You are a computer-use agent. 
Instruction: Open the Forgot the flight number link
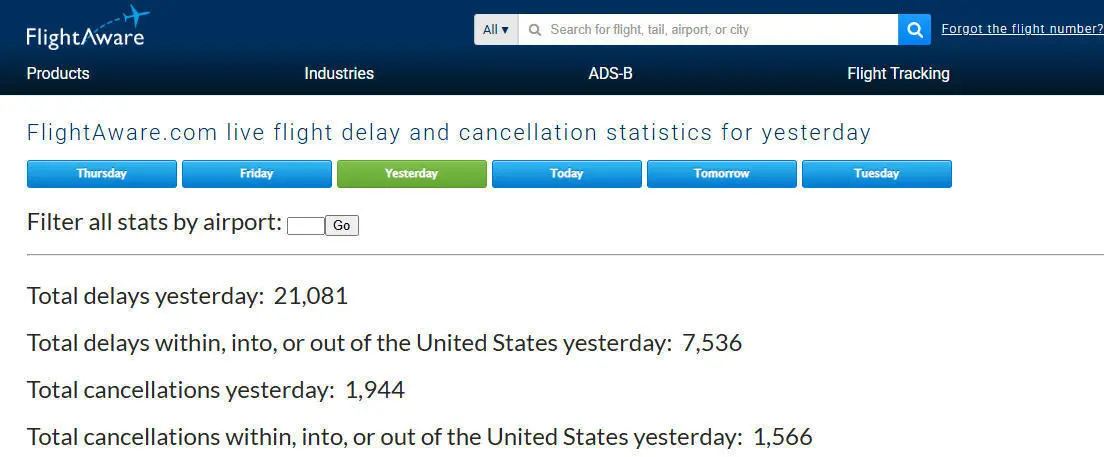click(1022, 29)
